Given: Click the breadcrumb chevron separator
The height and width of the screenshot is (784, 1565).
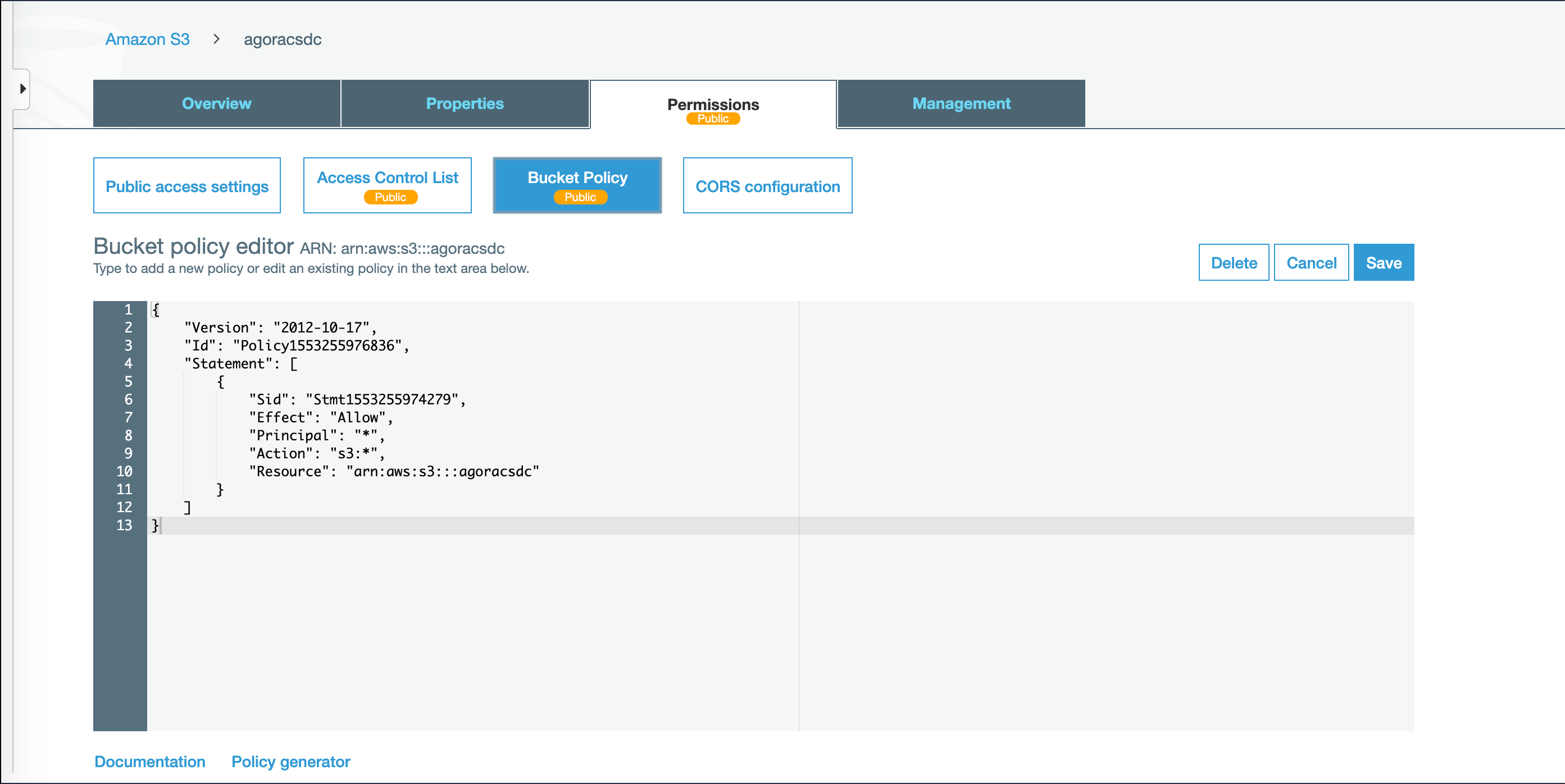Looking at the screenshot, I should pyautogui.click(x=216, y=39).
